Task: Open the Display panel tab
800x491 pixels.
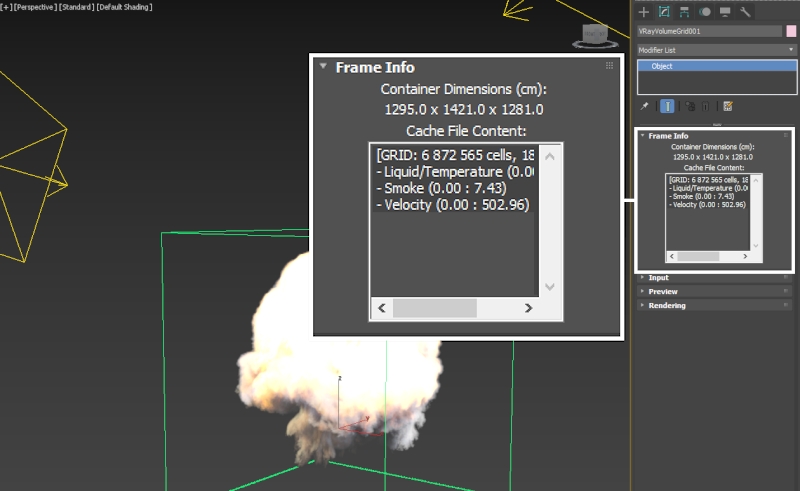Action: point(725,12)
